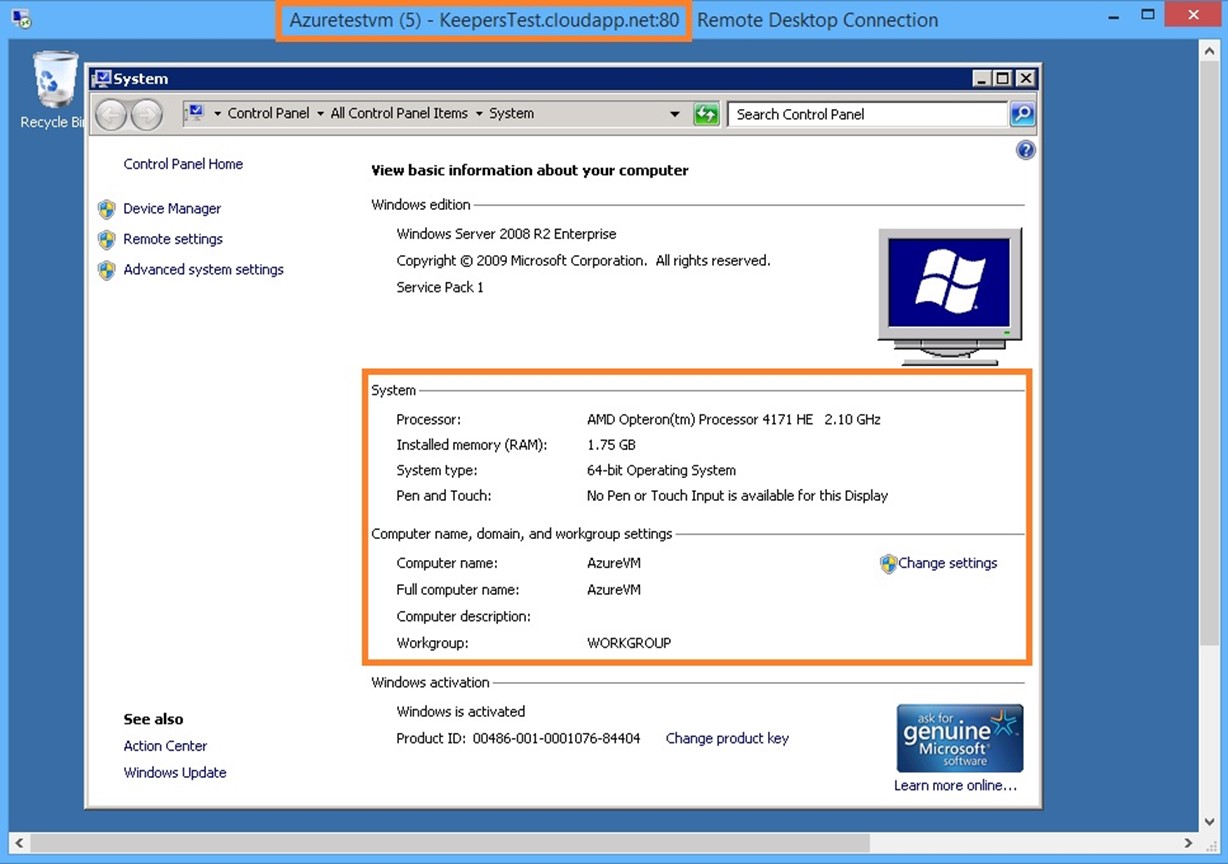Click the Remote Desktop Connection title bar icon
1228x864 pixels.
click(x=21, y=19)
